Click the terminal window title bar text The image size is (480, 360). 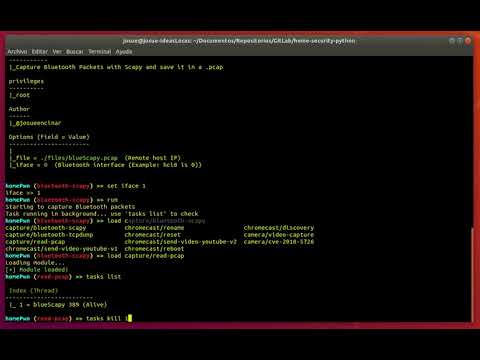pyautogui.click(x=239, y=41)
